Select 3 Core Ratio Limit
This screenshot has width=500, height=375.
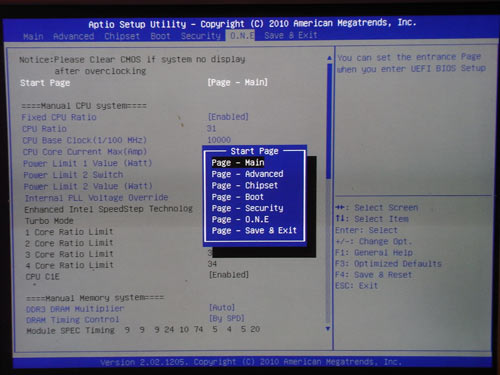tap(69, 254)
